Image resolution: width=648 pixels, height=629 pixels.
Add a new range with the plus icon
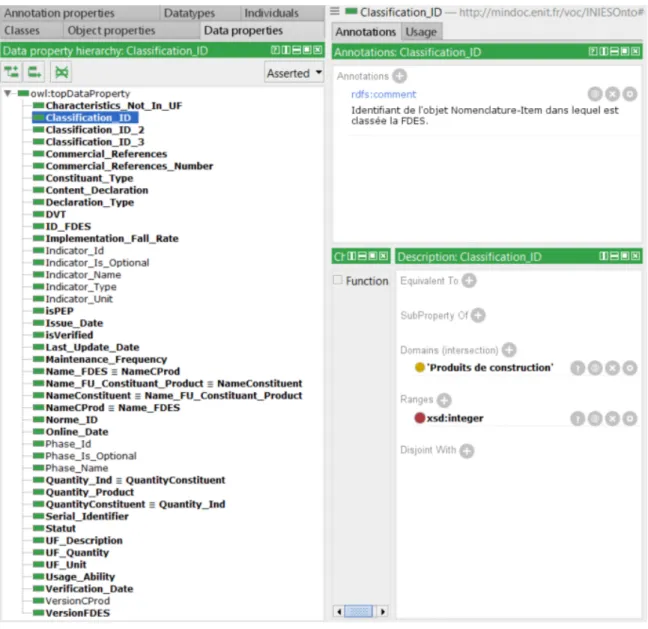444,400
